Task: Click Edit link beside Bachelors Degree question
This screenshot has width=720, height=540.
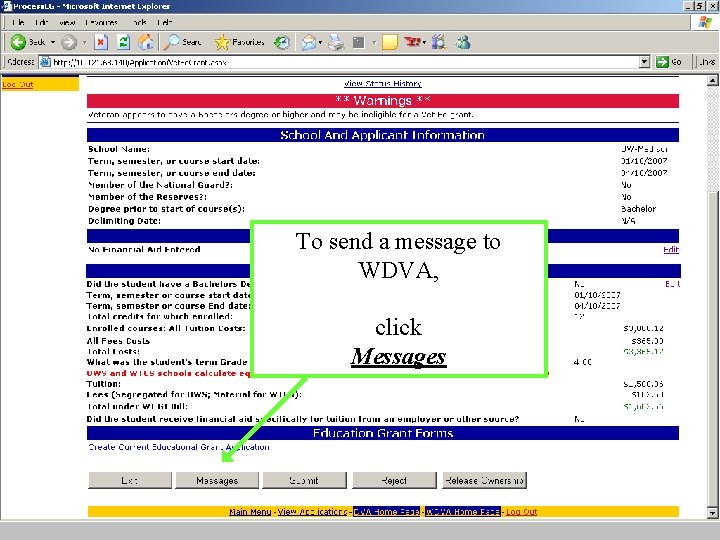Action: (673, 284)
